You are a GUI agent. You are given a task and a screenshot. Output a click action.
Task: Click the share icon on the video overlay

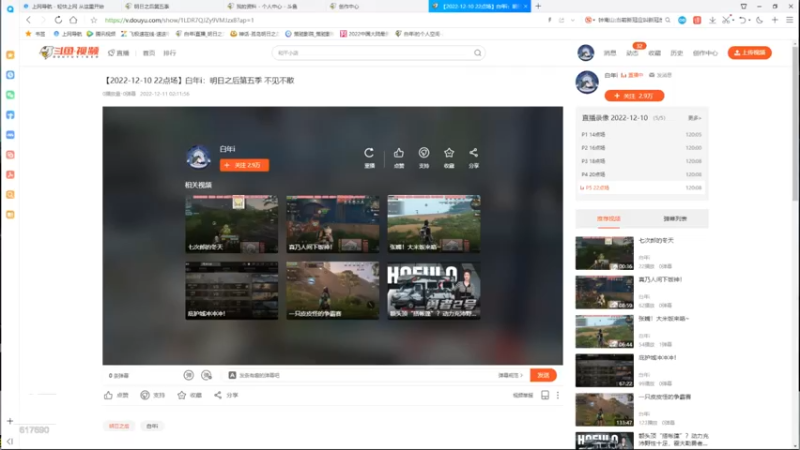473,153
